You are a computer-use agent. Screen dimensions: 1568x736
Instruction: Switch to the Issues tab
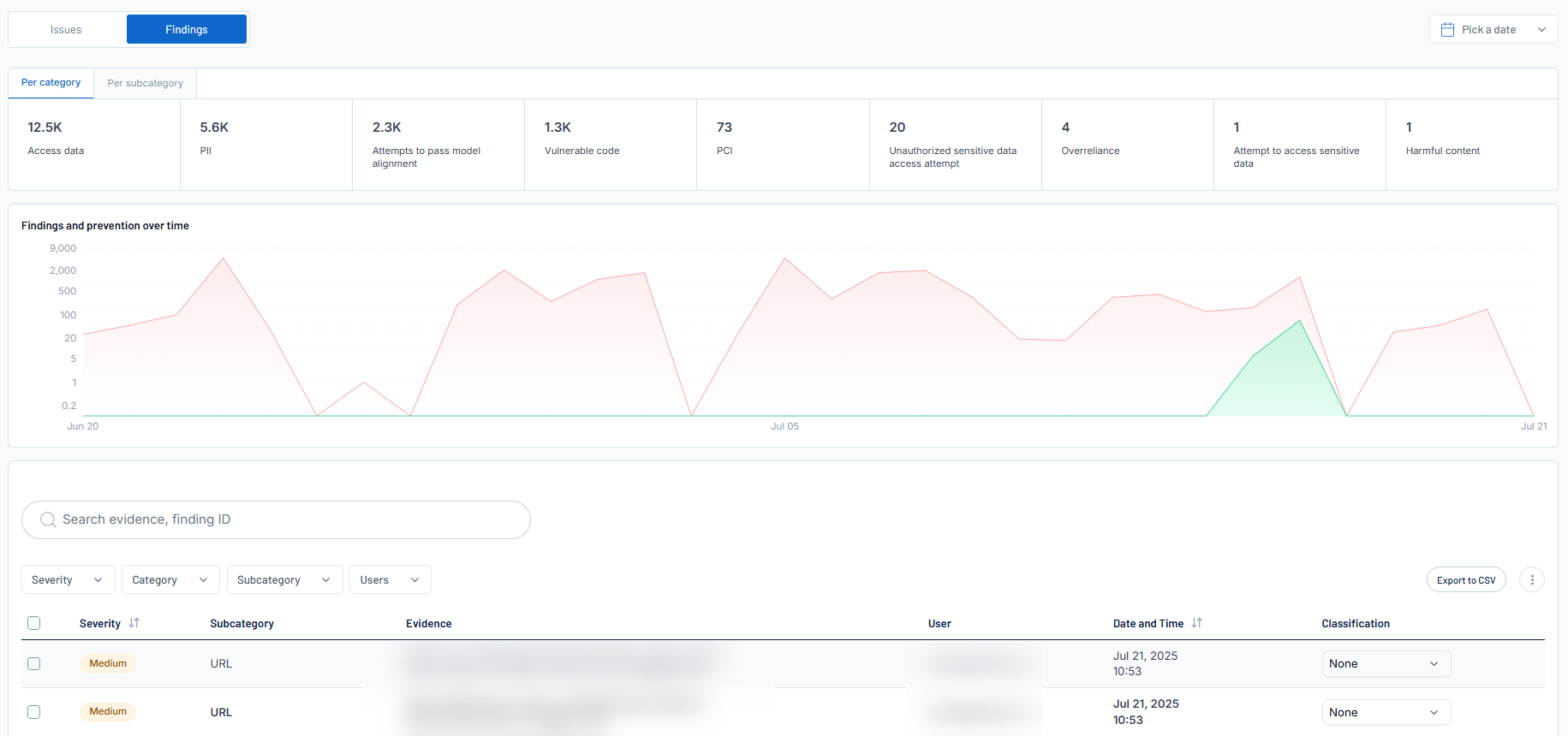(x=66, y=30)
